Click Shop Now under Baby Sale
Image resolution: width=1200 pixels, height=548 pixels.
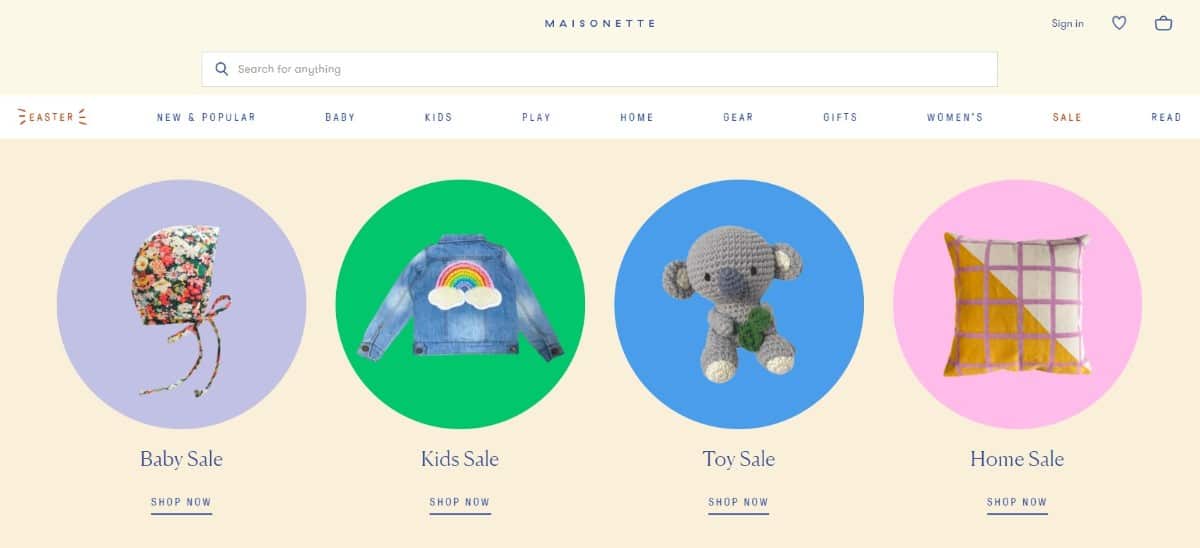coord(181,503)
